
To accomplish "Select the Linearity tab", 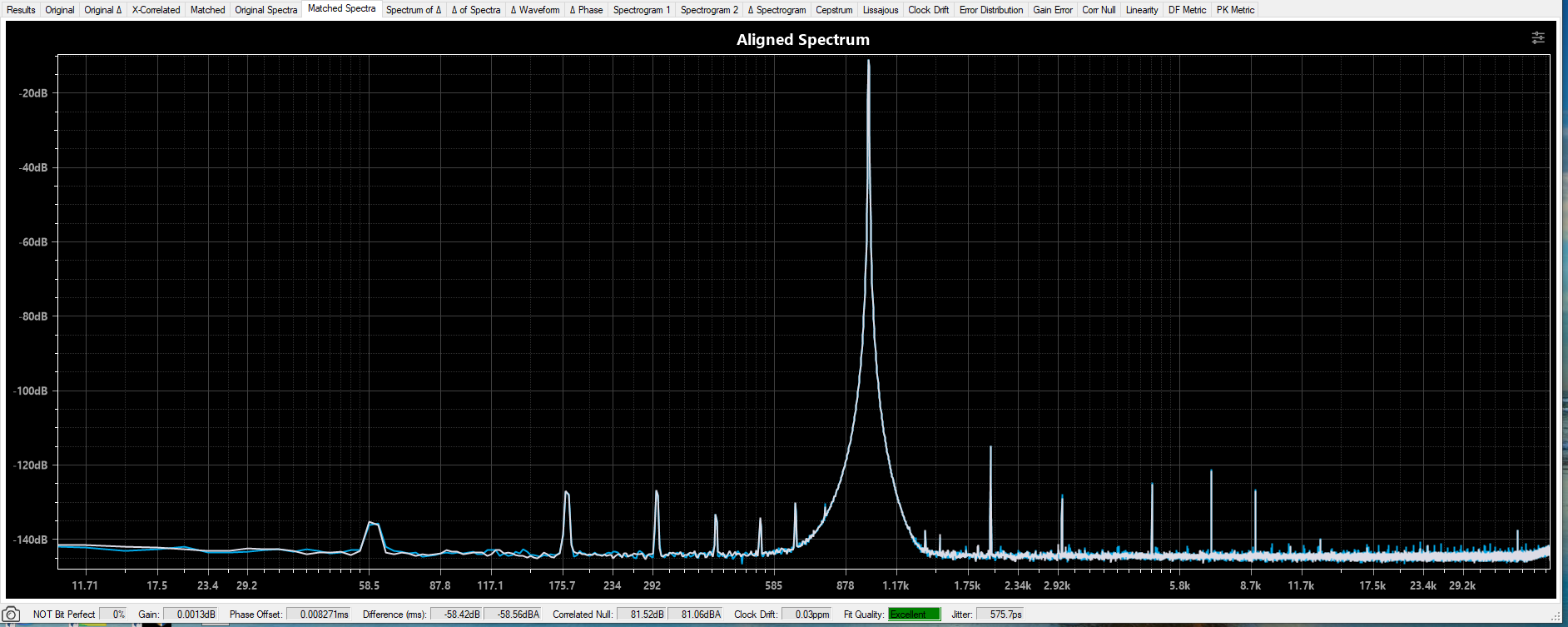I will click(1142, 10).
